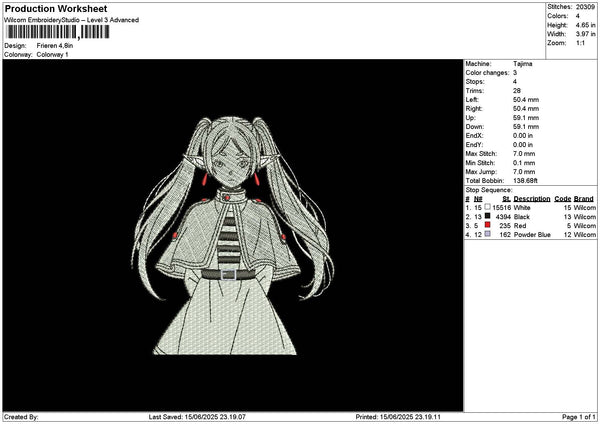600x424 pixels.
Task: Click the Trims value 28
Action: [x=517, y=91]
